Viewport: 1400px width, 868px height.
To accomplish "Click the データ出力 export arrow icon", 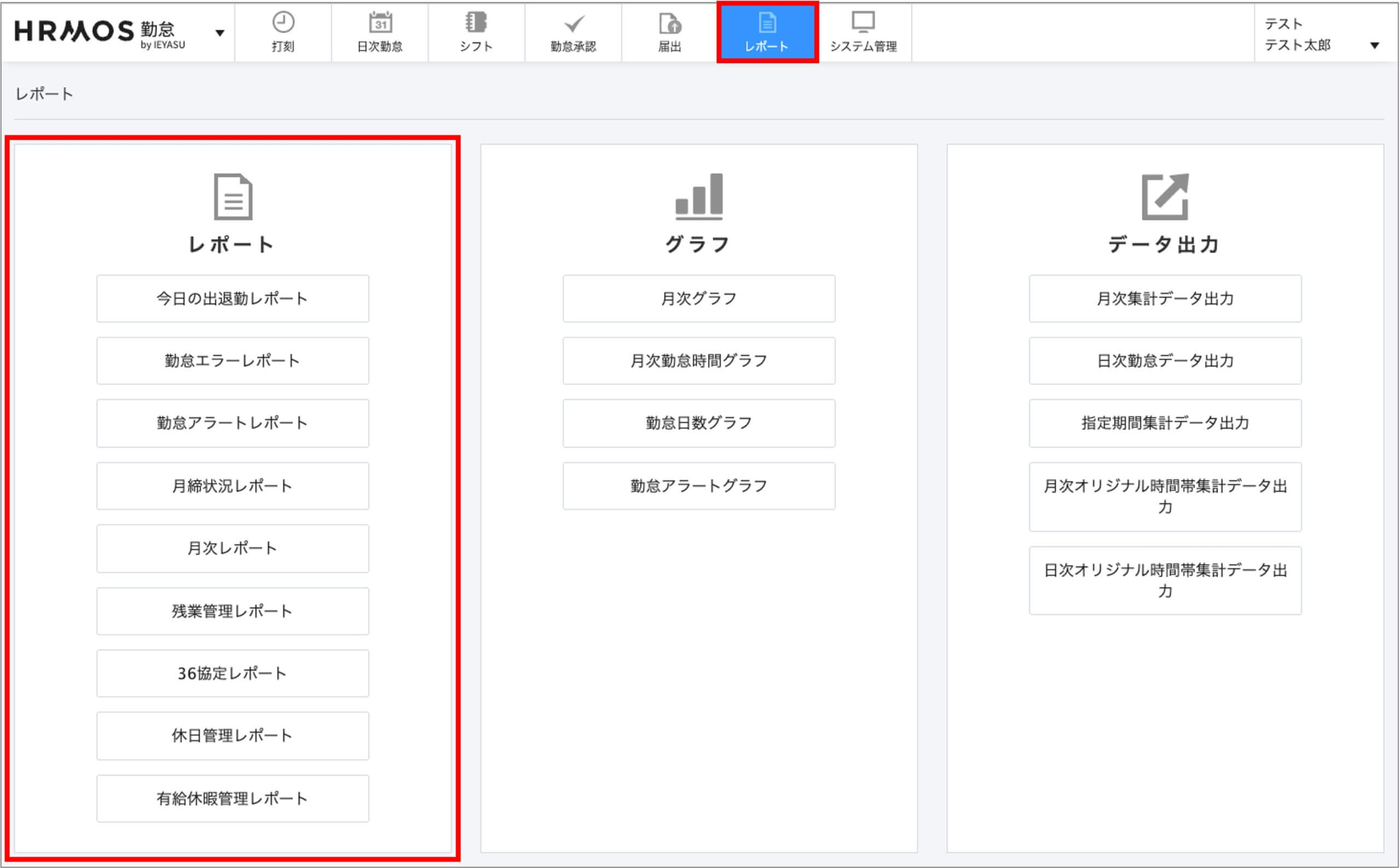I will tap(1164, 196).
